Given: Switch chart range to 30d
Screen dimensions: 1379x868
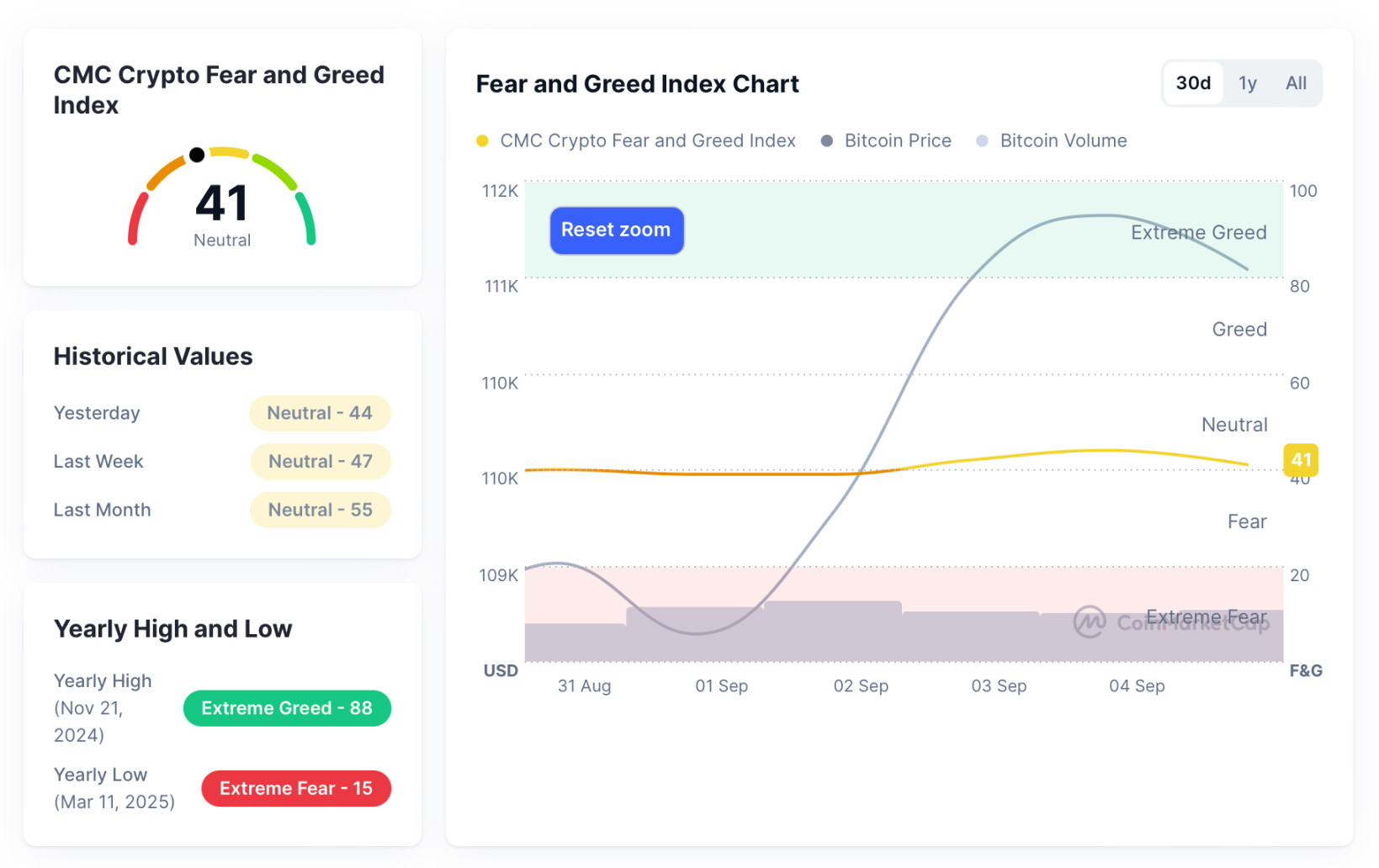Looking at the screenshot, I should [x=1192, y=83].
